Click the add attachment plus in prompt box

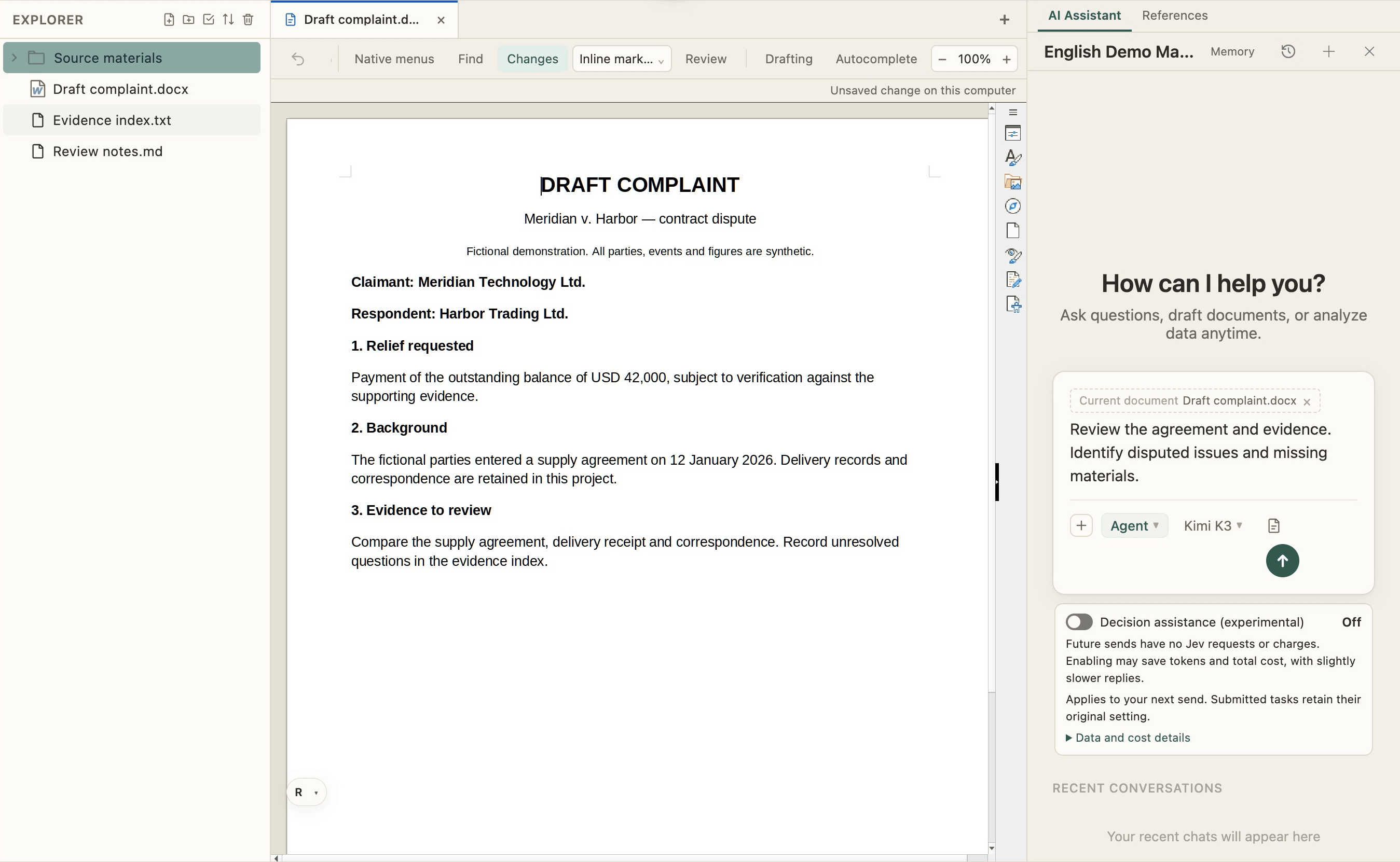(x=1081, y=525)
